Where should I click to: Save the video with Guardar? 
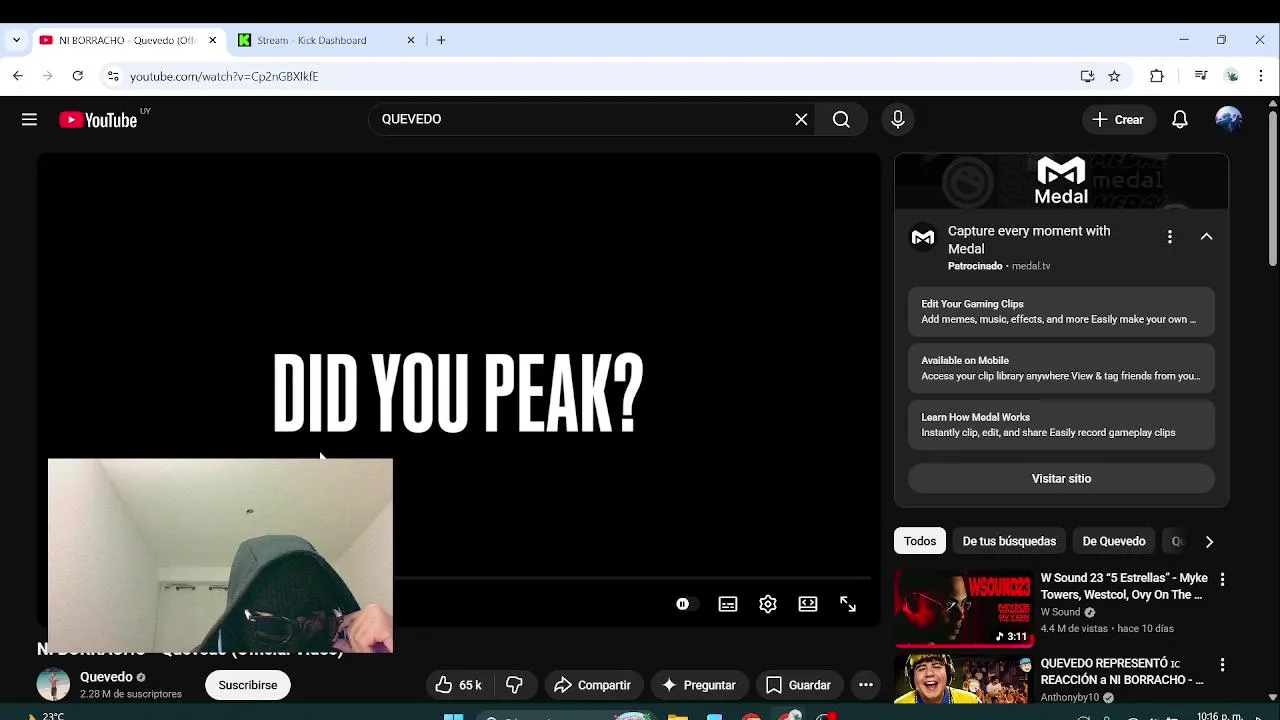point(798,685)
